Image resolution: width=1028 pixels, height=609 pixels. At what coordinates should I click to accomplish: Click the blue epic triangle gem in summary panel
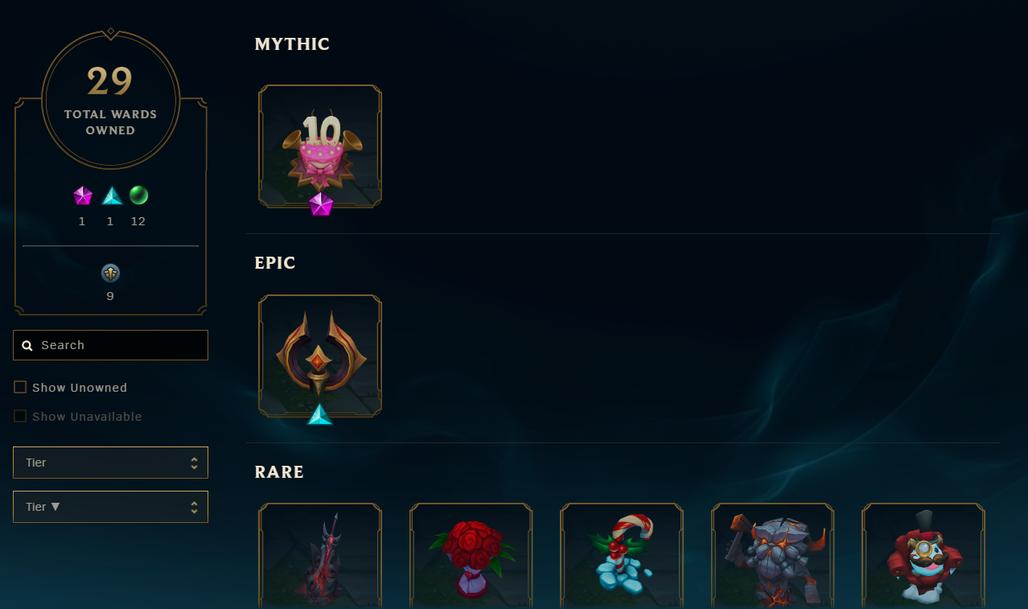coord(111,195)
